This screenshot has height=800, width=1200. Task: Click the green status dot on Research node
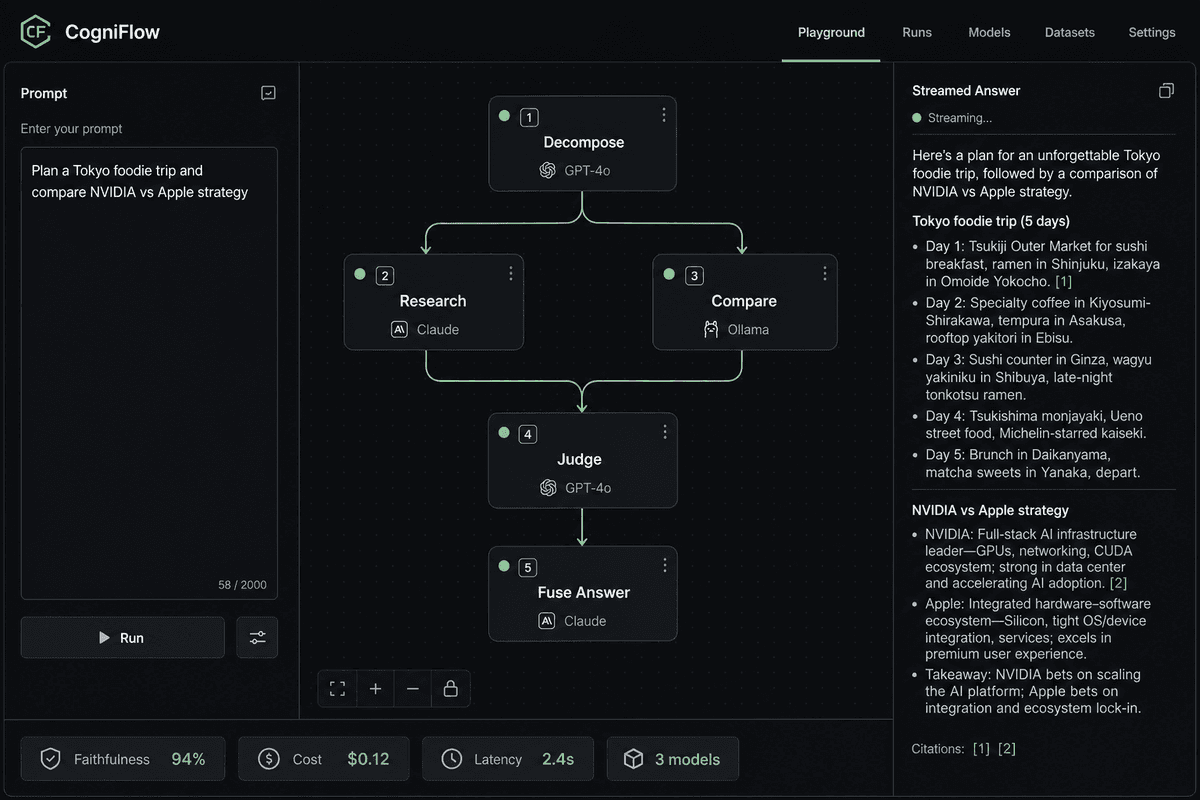(360, 274)
